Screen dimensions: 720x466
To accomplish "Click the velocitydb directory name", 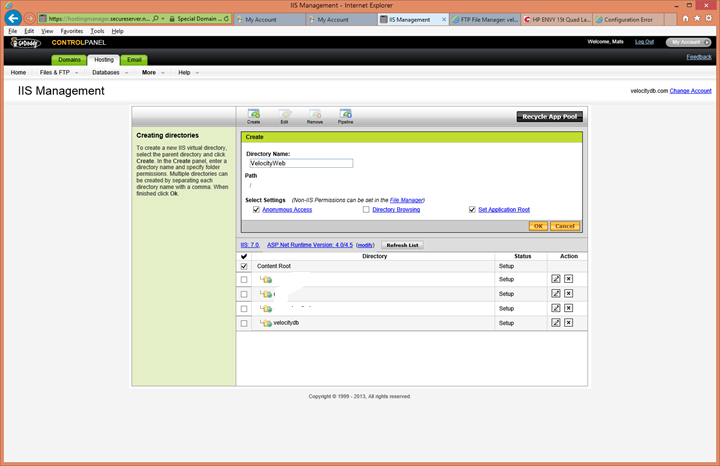I will pyautogui.click(x=286, y=323).
